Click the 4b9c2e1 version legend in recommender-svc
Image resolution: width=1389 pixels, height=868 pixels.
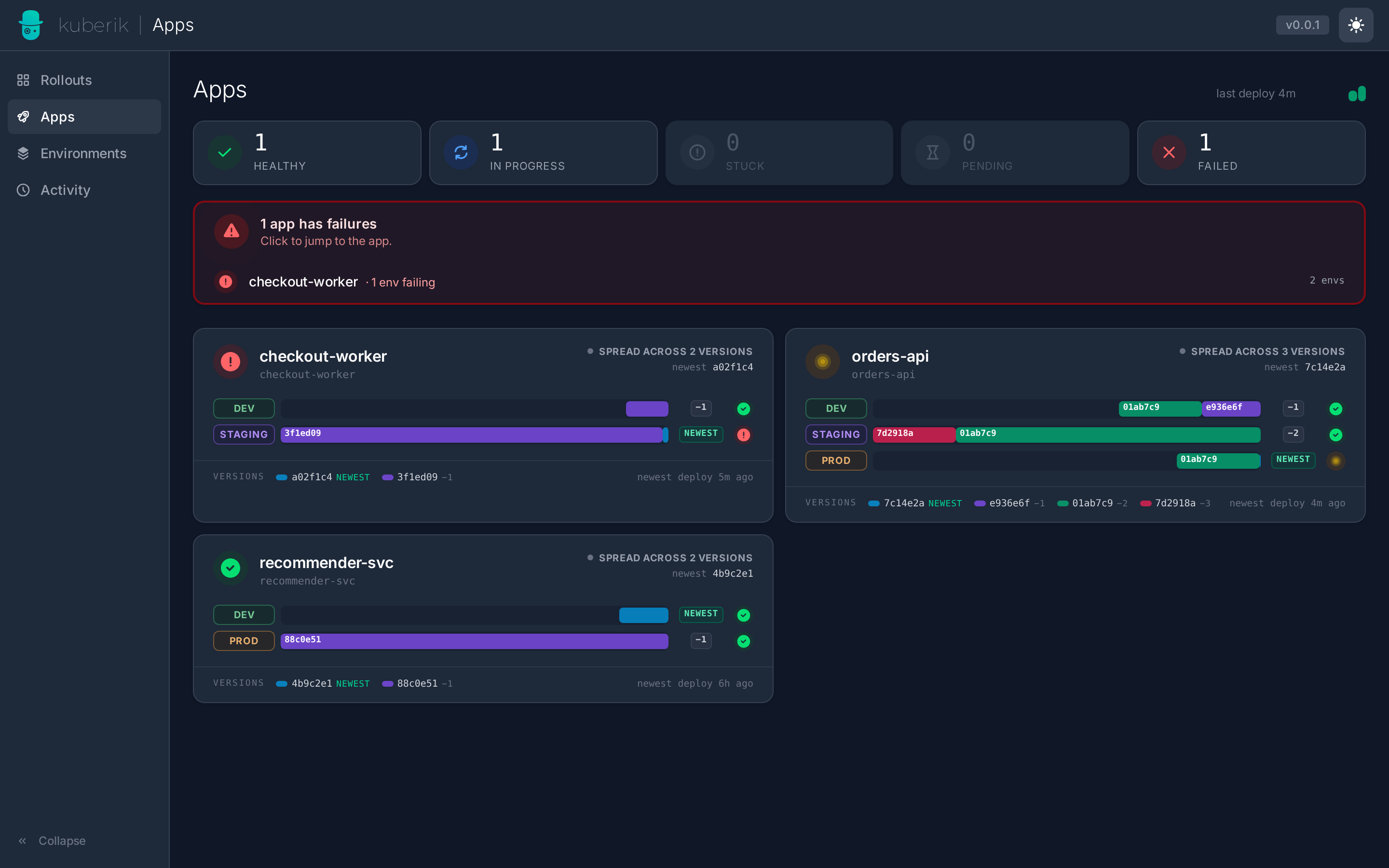323,683
